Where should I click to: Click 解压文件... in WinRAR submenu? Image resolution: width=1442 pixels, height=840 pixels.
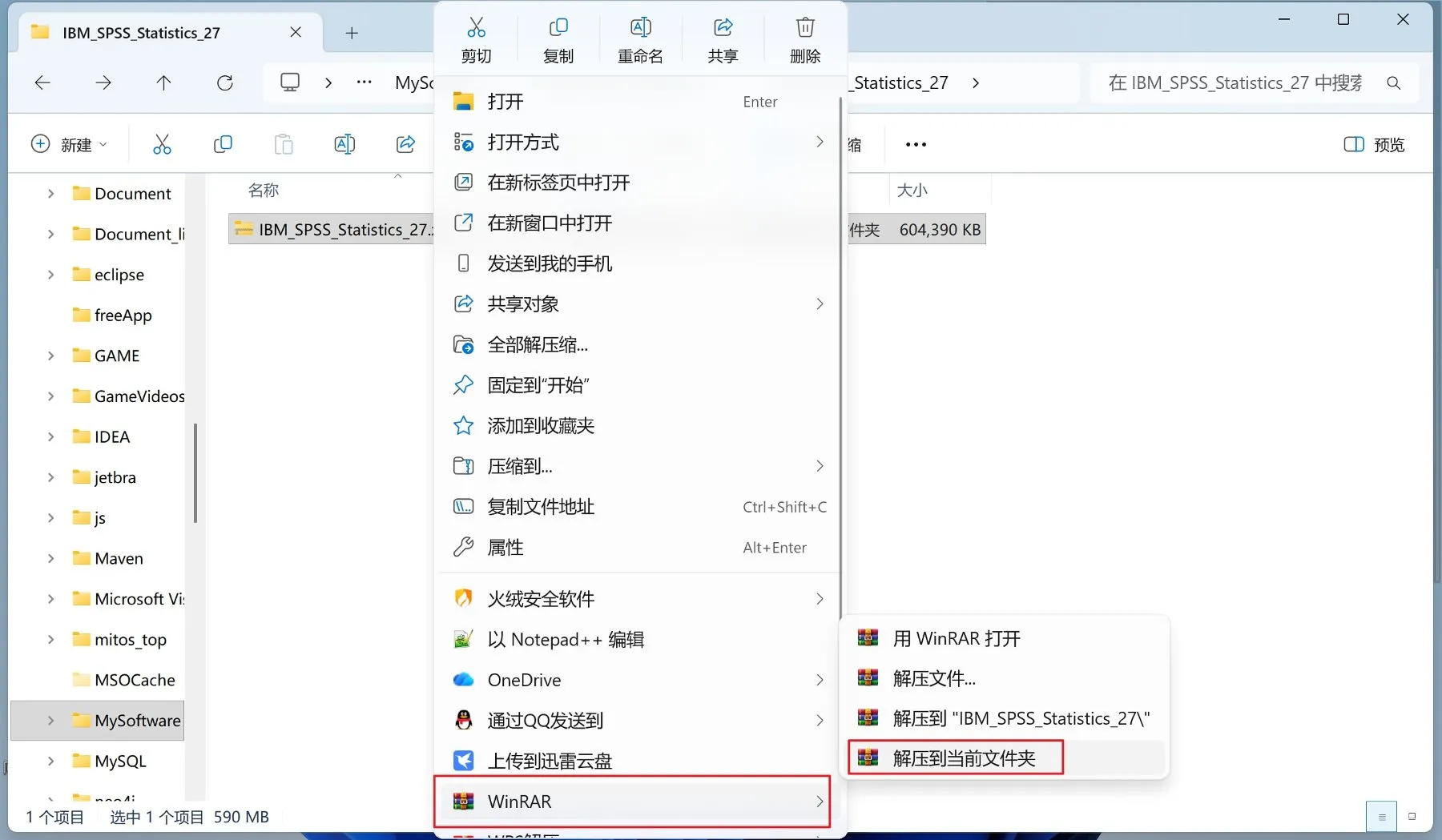point(1005,678)
